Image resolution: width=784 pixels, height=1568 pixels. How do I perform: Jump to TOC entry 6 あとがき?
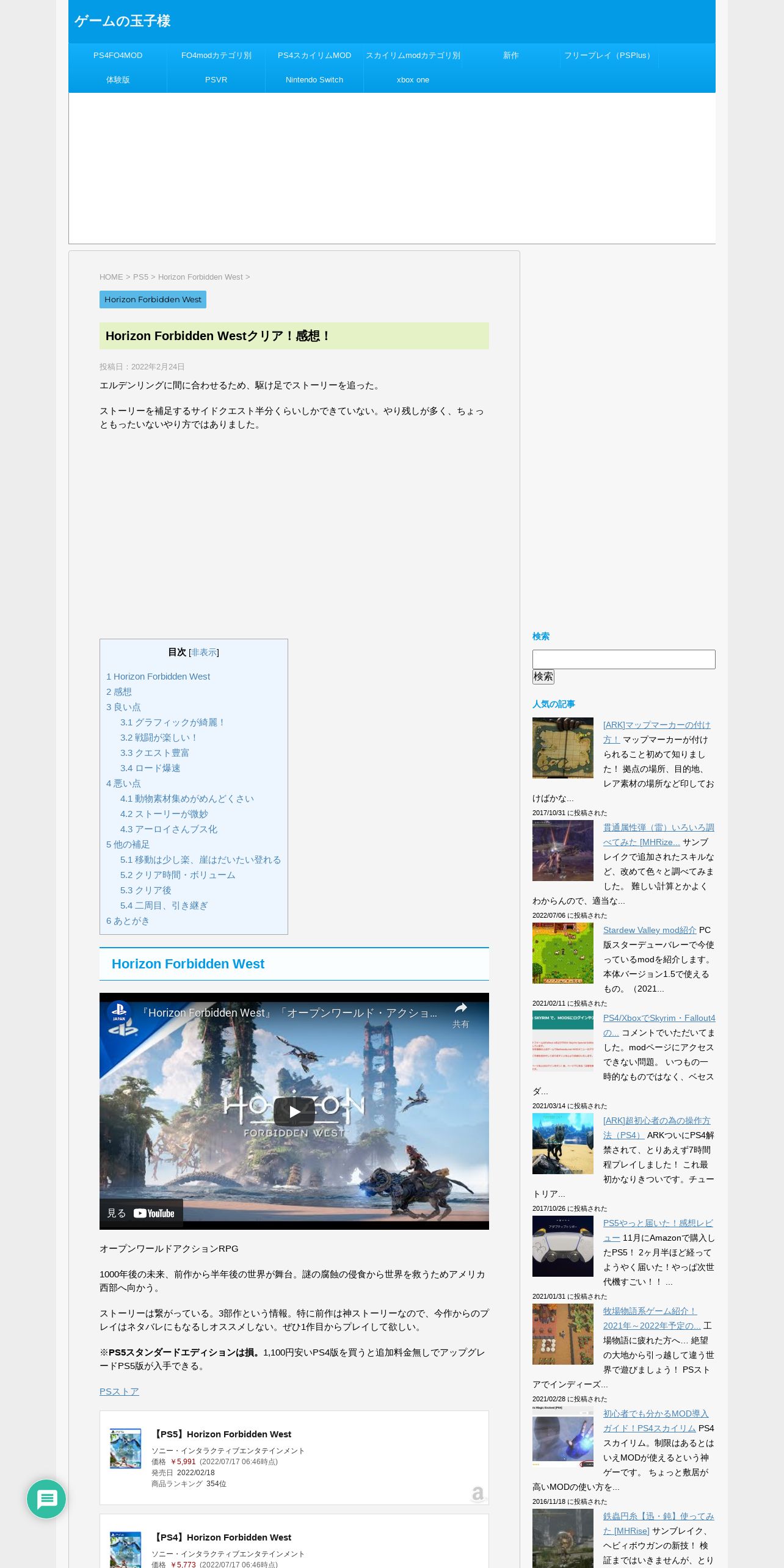128,921
